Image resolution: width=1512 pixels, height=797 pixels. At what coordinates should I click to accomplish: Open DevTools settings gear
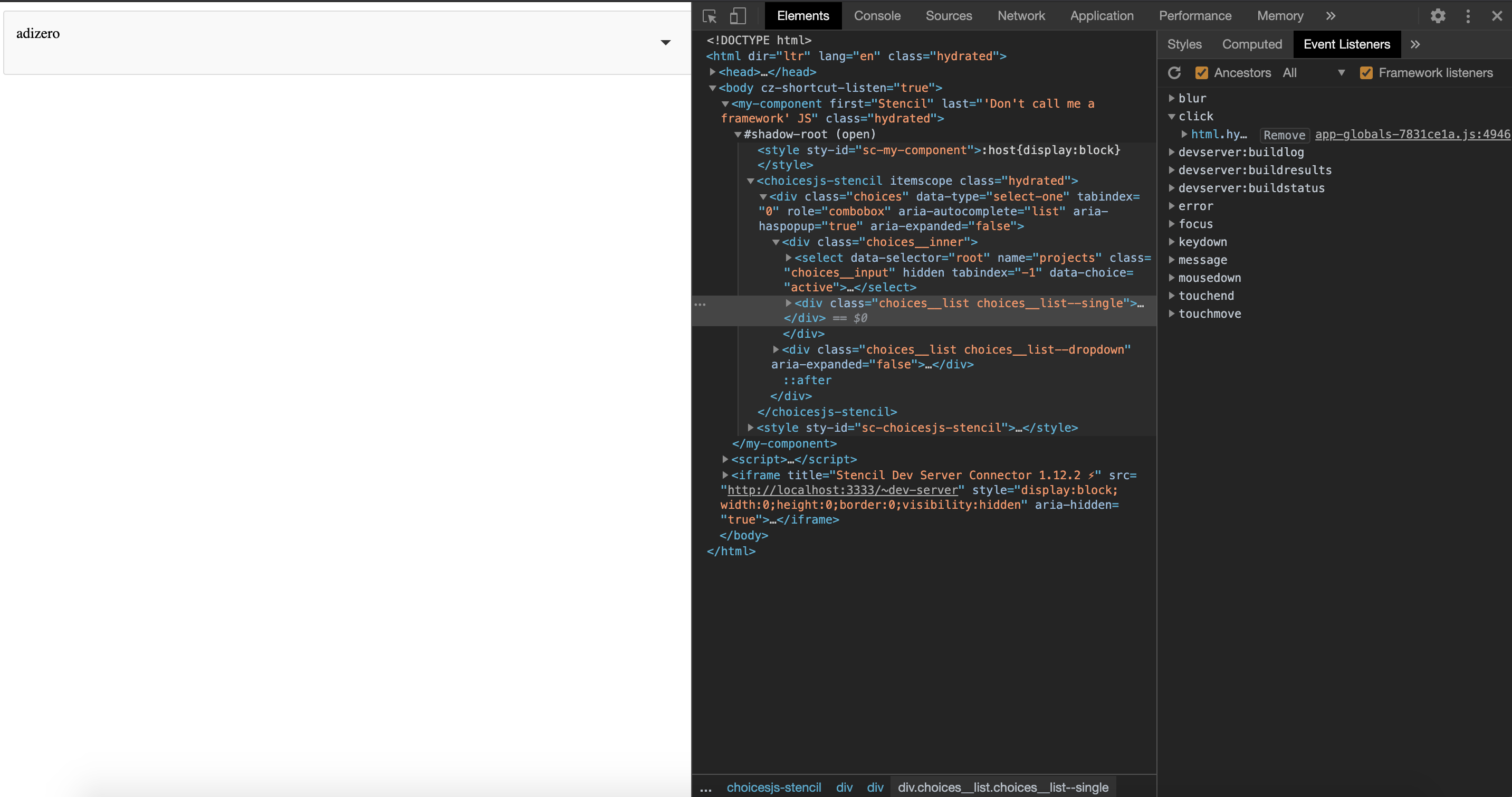click(x=1438, y=16)
